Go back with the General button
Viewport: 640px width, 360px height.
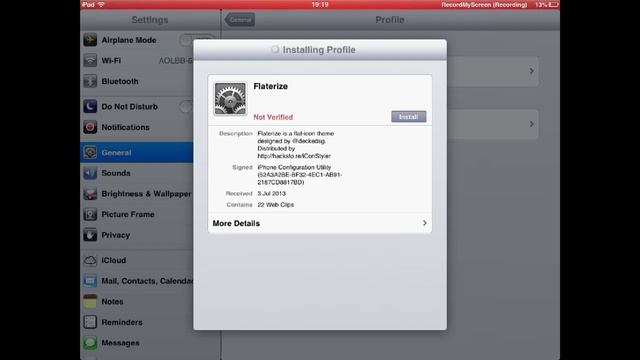[x=240, y=20]
